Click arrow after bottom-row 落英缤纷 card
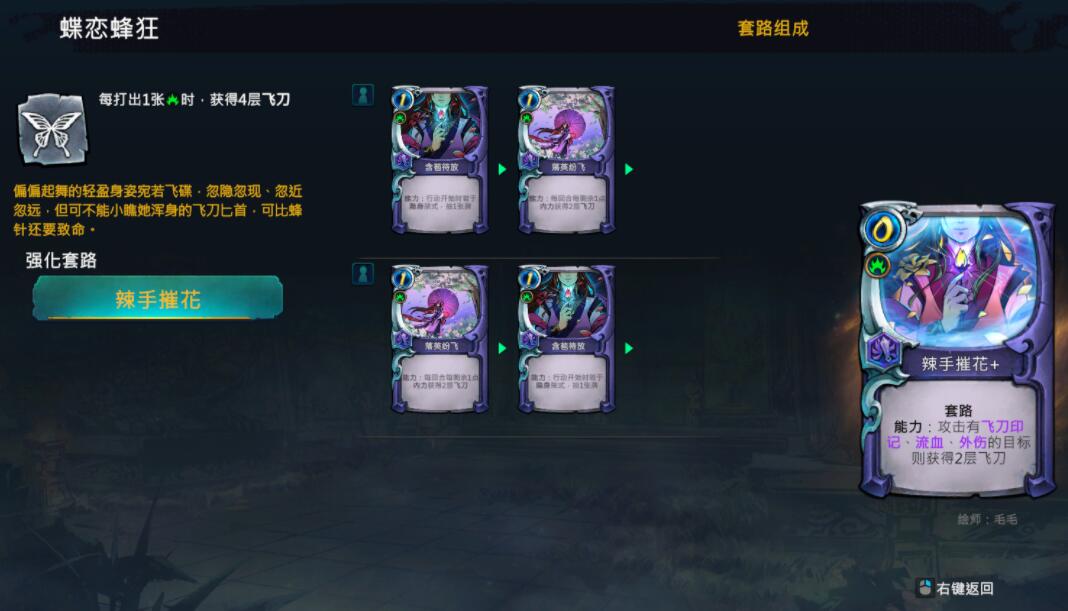This screenshot has height=611, width=1068. (x=502, y=348)
